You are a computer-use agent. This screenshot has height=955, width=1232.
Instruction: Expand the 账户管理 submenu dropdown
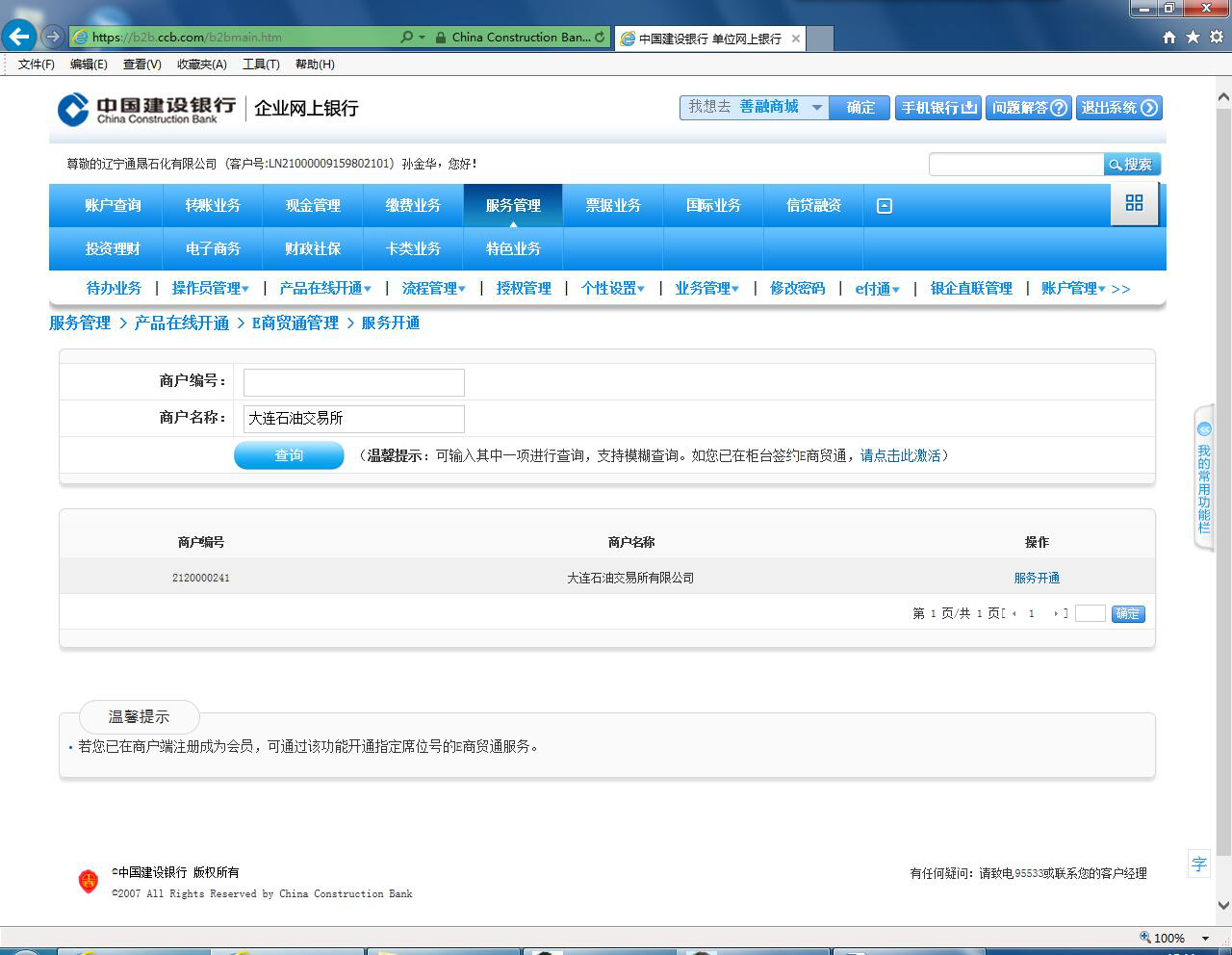coord(1073,289)
